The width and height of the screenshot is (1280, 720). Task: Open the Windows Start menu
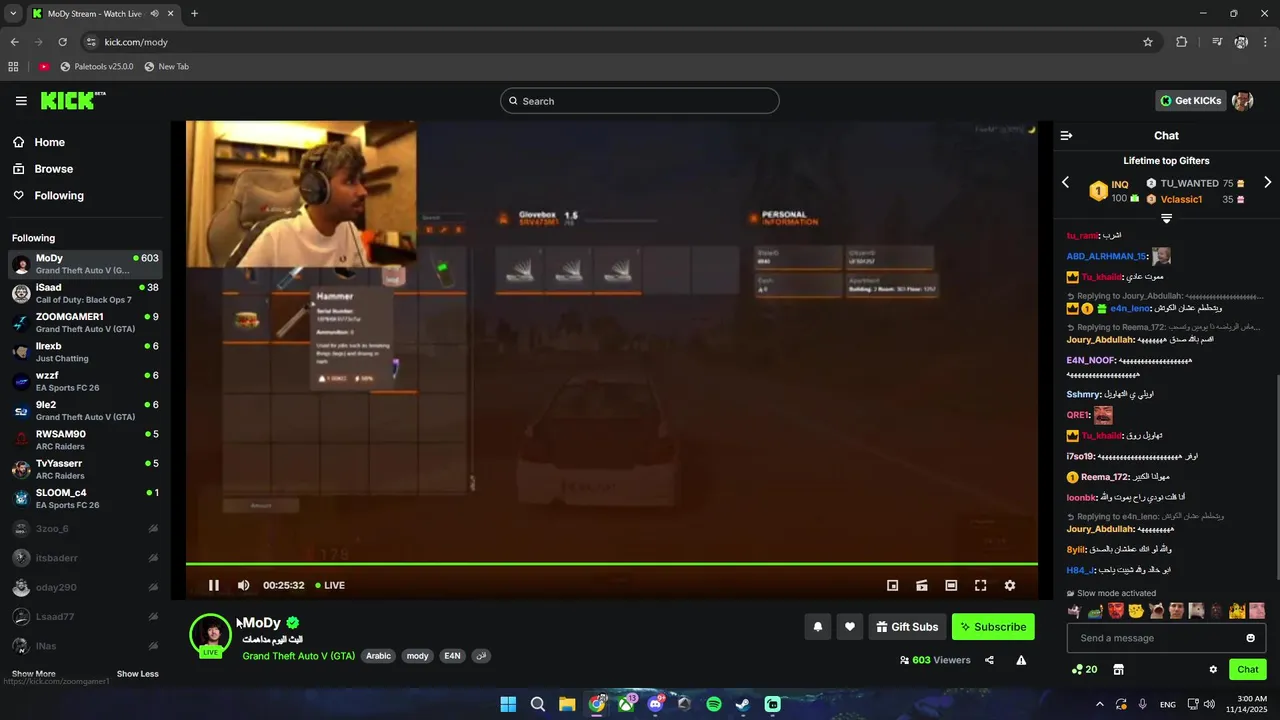point(508,704)
